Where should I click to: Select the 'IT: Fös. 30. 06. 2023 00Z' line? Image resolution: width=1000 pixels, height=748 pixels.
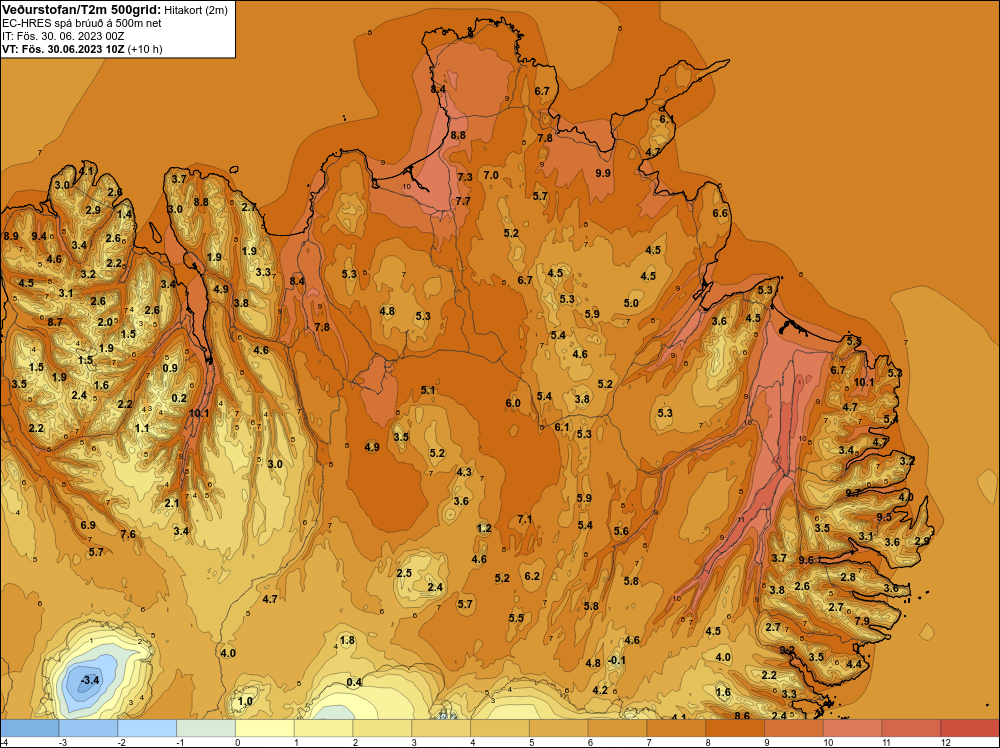(63, 36)
